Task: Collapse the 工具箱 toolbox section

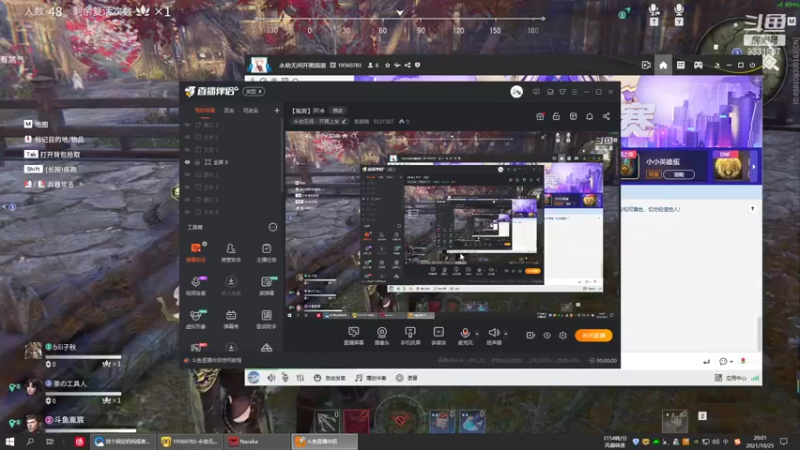Action: pos(273,227)
